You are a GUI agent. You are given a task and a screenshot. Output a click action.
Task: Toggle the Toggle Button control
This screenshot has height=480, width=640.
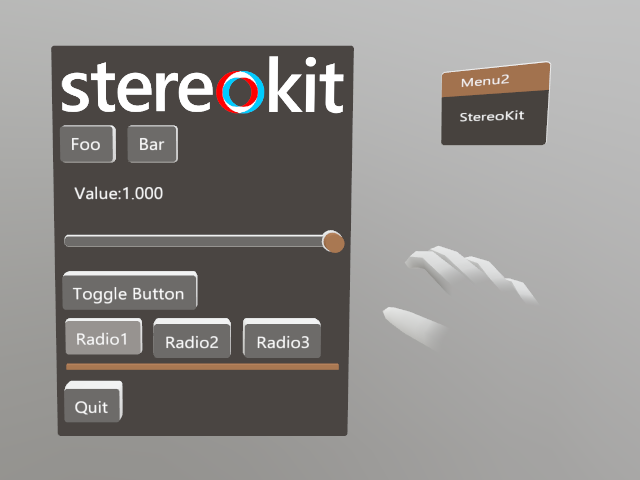click(130, 291)
